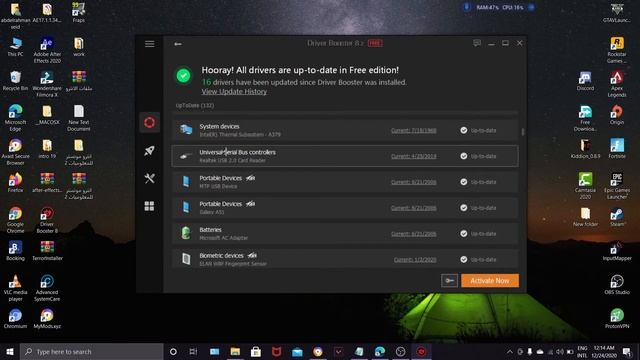Click the taskbar clock and date

pos(604,351)
